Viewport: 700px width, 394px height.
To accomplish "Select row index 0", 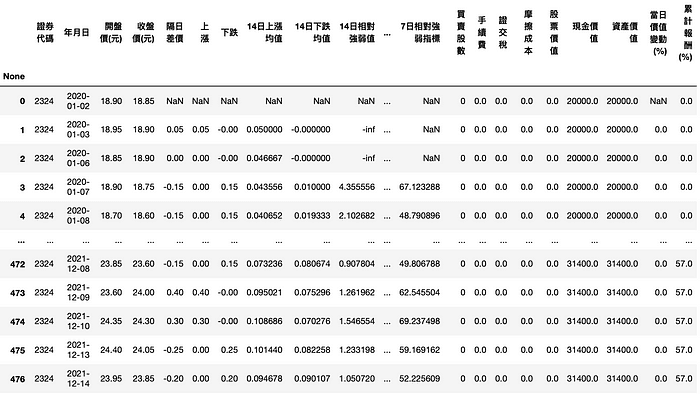I will tap(22, 101).
